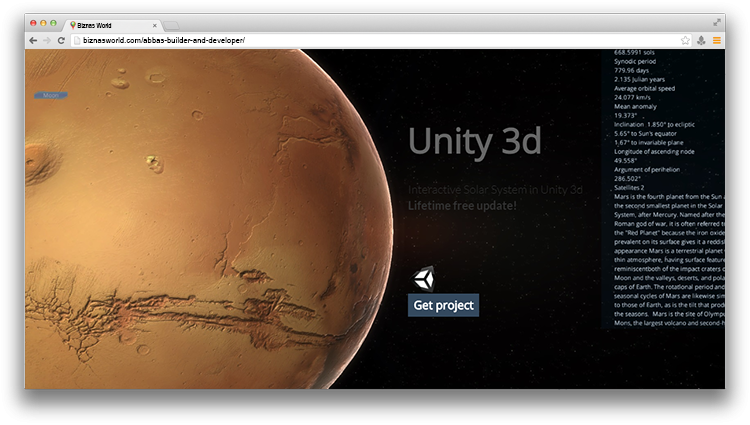Click the 'Argument of perihelion' label
This screenshot has width=750, height=425.
pos(647,170)
